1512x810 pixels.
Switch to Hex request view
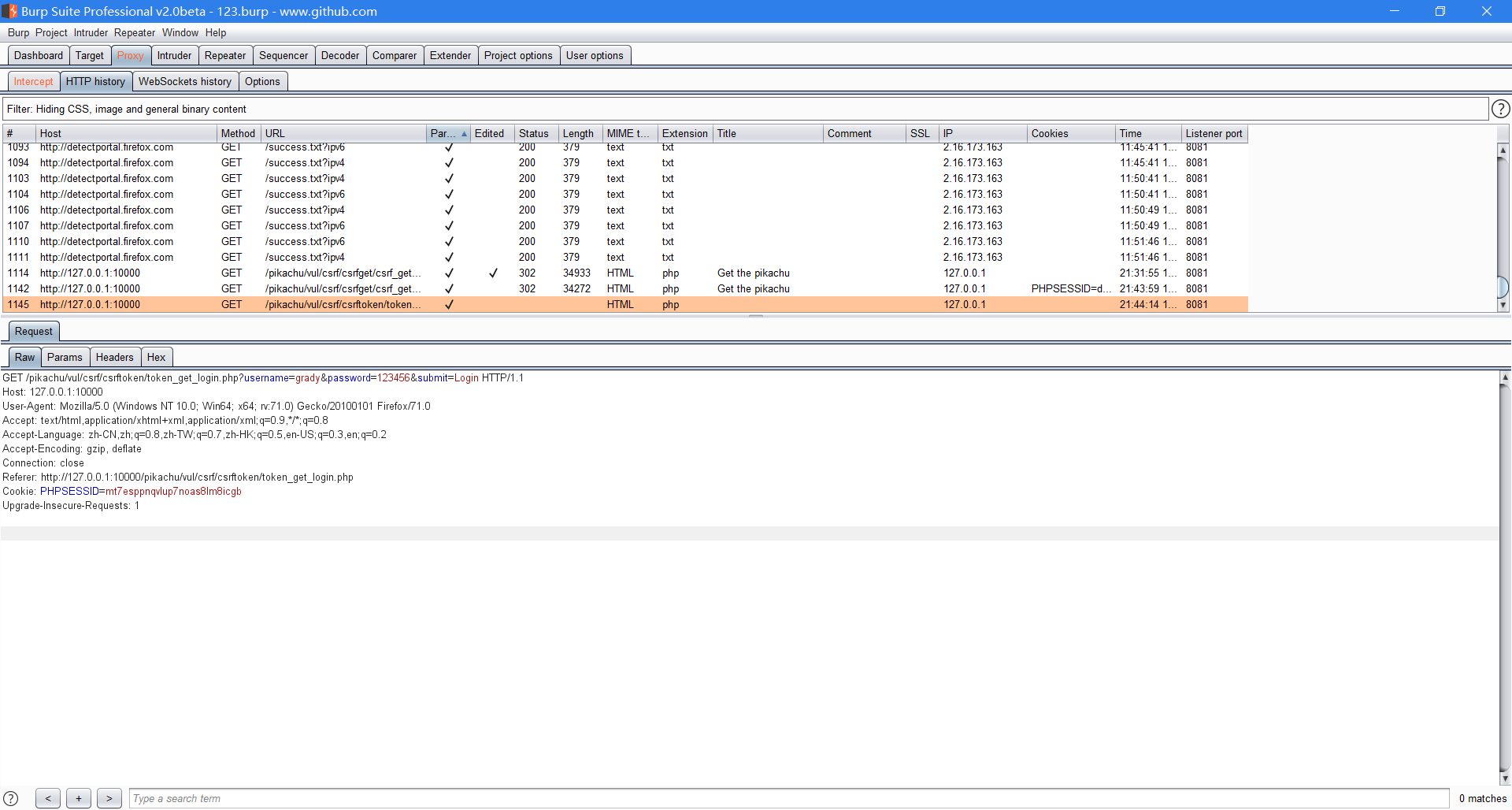[x=157, y=357]
